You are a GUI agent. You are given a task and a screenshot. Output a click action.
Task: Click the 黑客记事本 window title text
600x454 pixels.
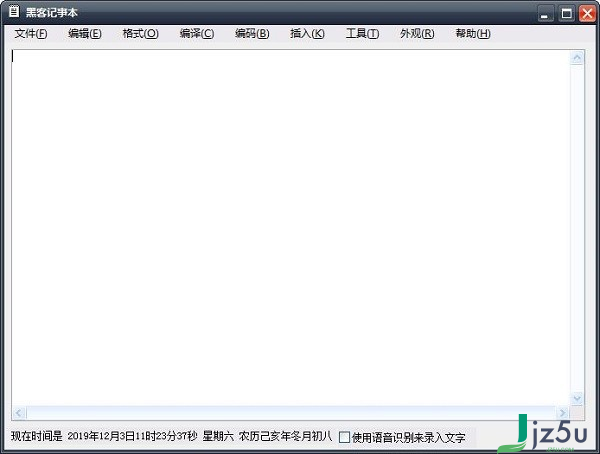point(52,12)
